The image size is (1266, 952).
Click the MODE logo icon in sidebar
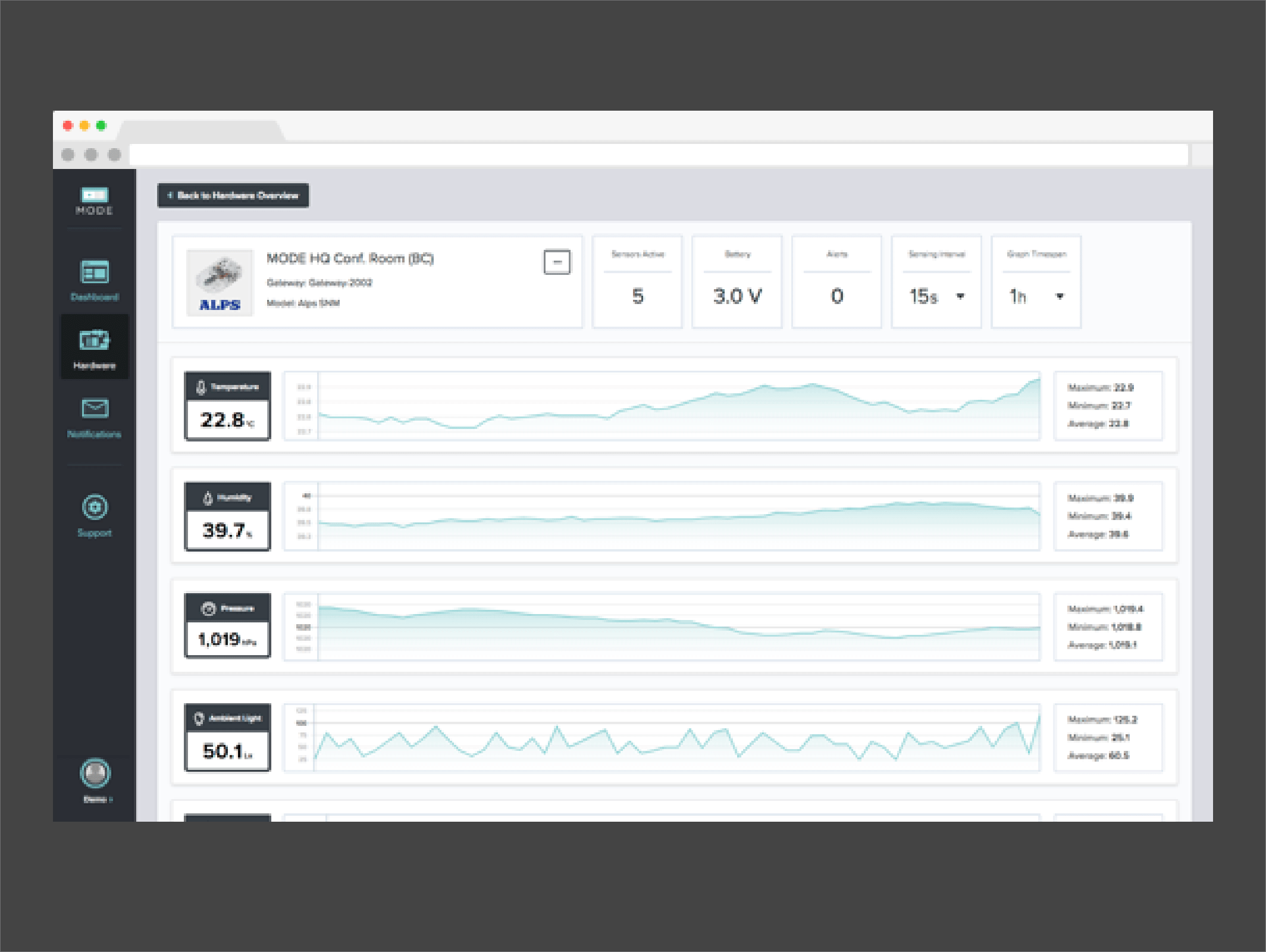click(x=95, y=196)
